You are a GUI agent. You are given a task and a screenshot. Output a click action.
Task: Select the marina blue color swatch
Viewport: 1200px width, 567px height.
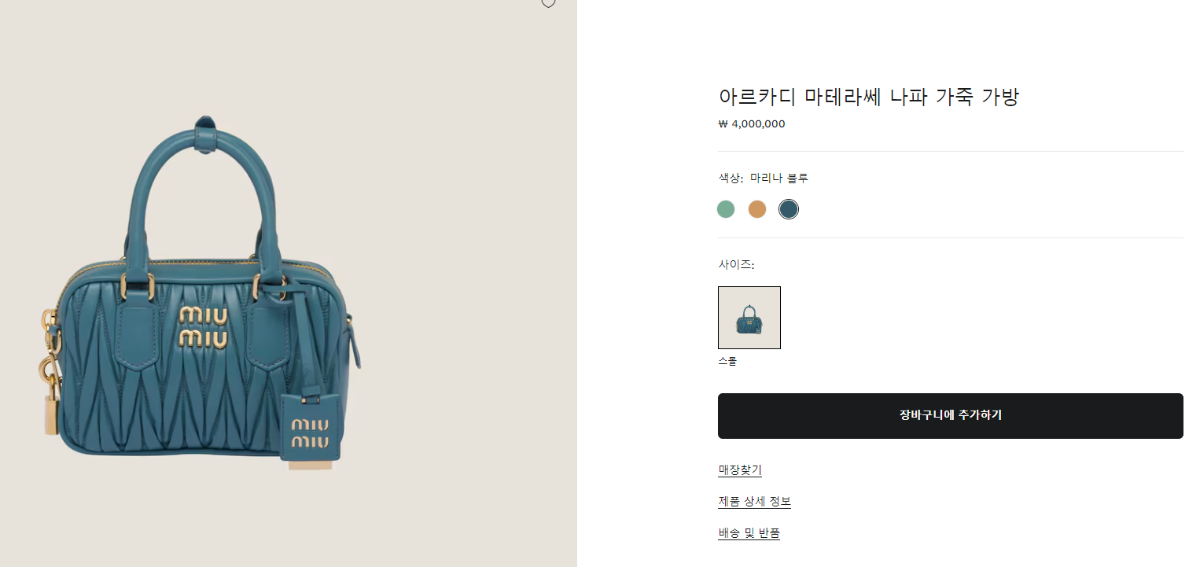789,209
